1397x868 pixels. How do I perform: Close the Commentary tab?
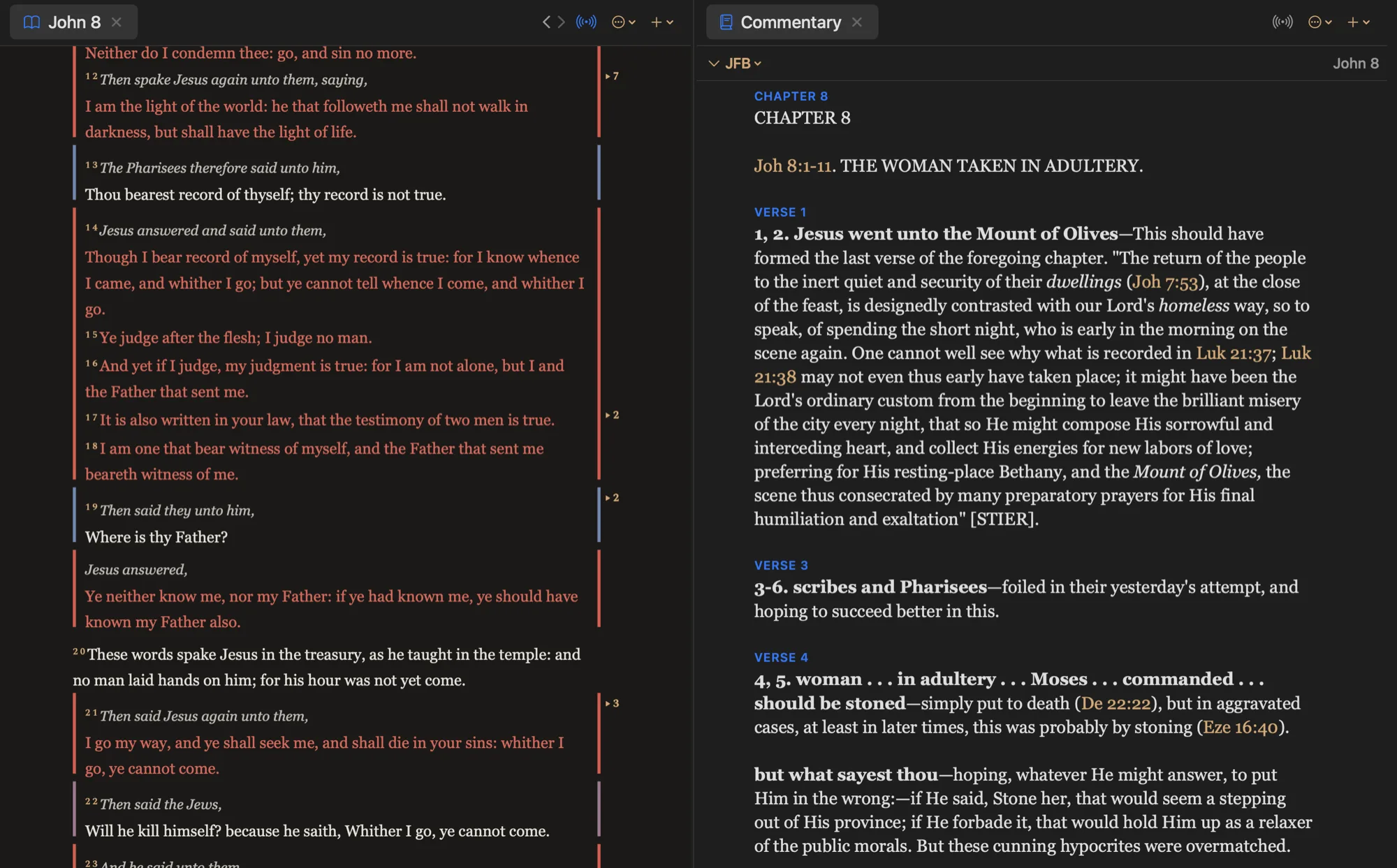[x=857, y=22]
